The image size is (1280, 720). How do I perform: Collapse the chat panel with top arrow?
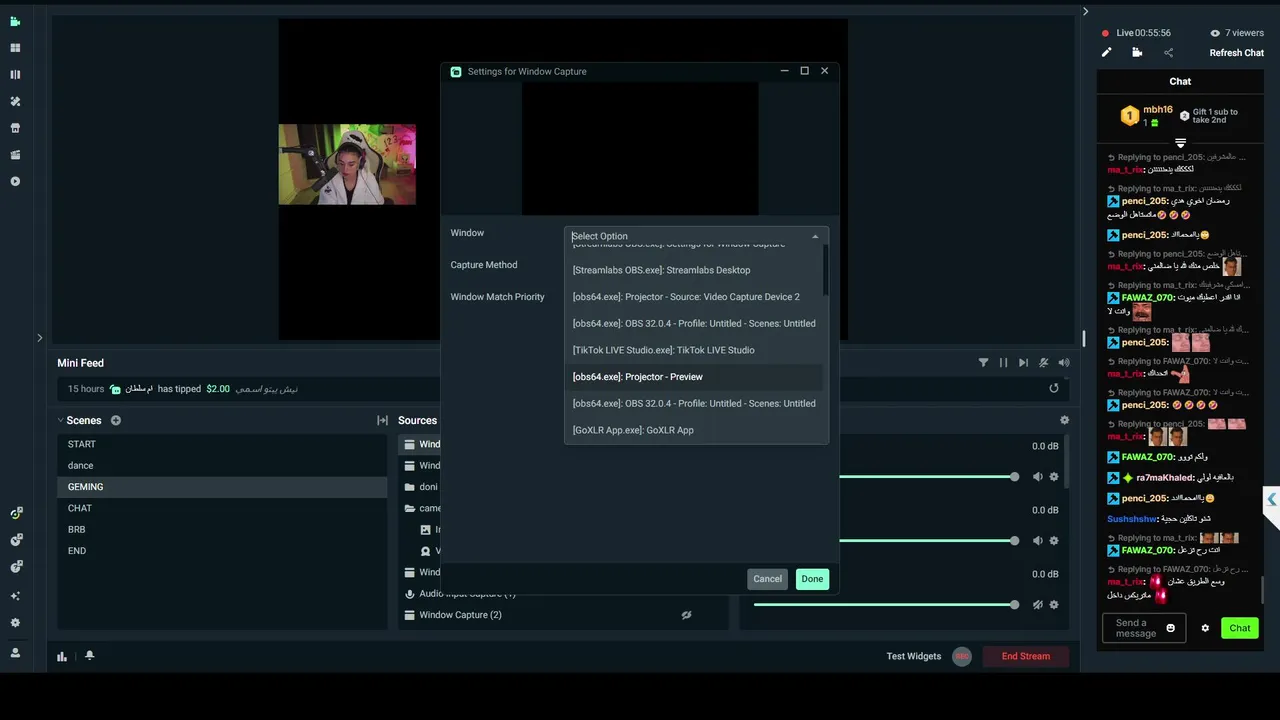[1086, 12]
